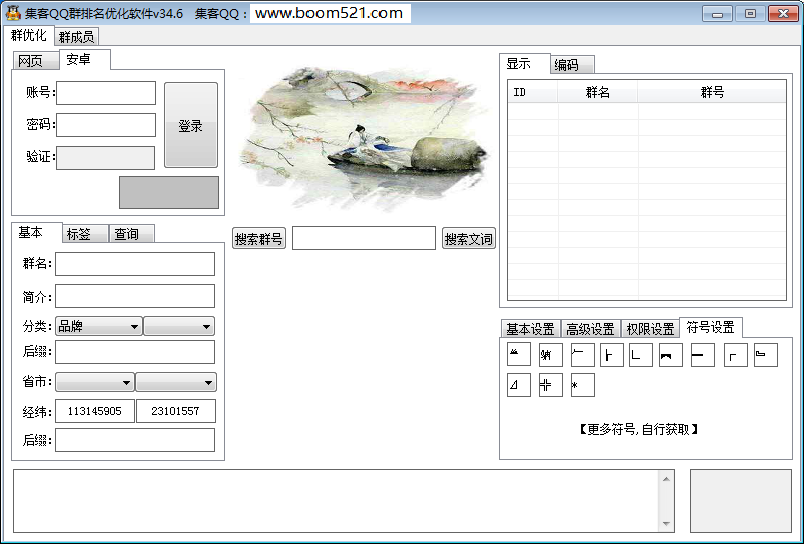Expand the 省市 province dropdown

coord(95,382)
